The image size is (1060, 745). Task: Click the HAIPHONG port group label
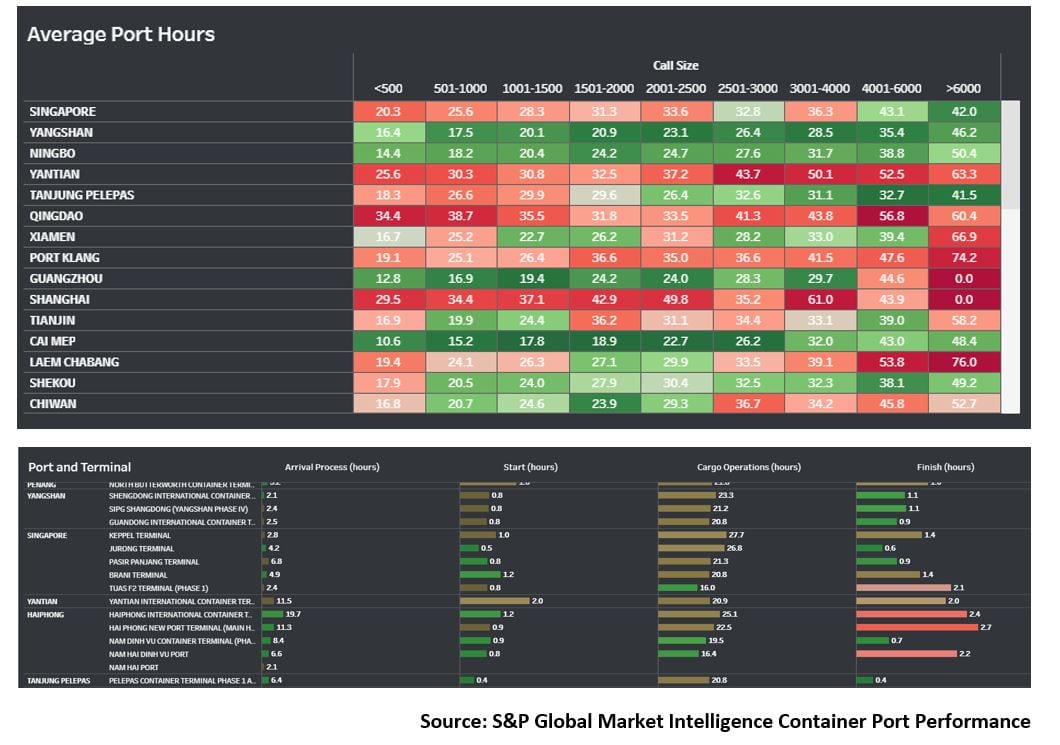click(47, 615)
